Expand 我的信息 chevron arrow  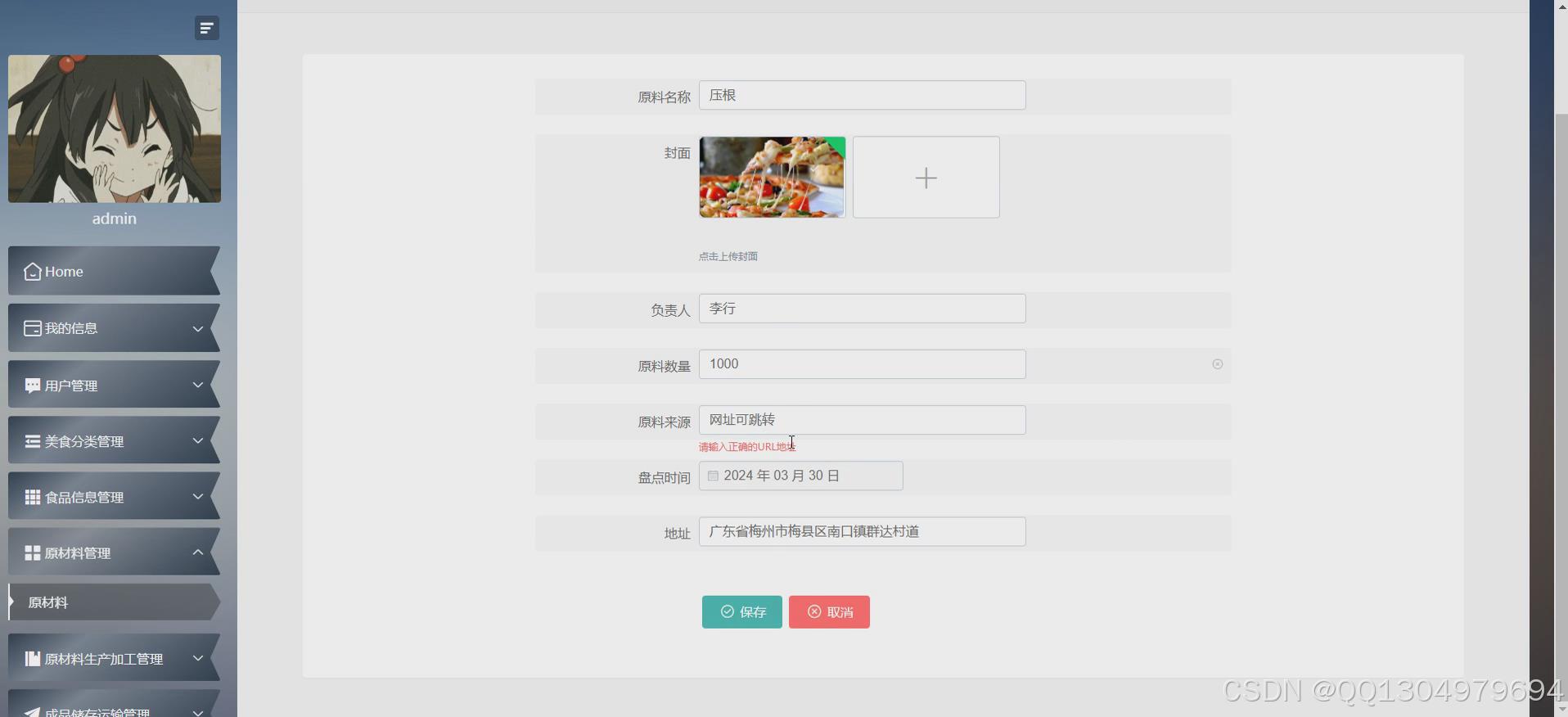[x=197, y=328]
